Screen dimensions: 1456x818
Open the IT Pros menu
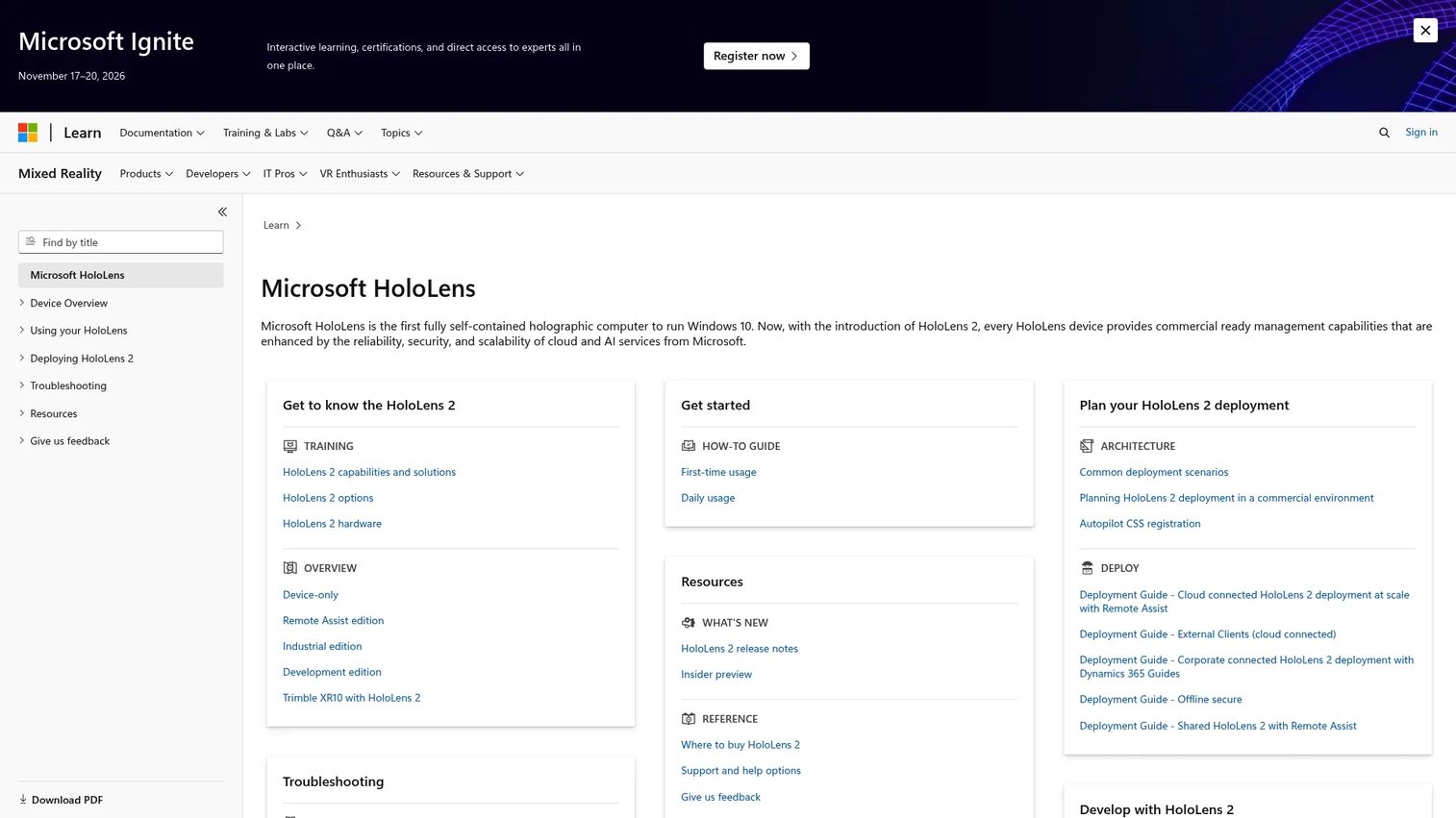click(285, 174)
